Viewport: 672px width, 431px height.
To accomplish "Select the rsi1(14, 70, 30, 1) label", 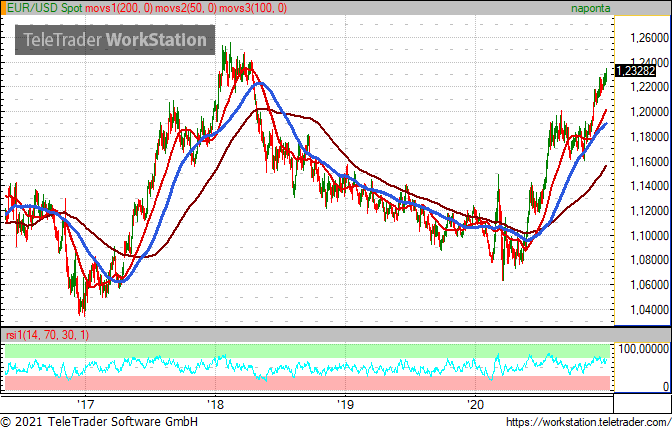I will (48, 335).
